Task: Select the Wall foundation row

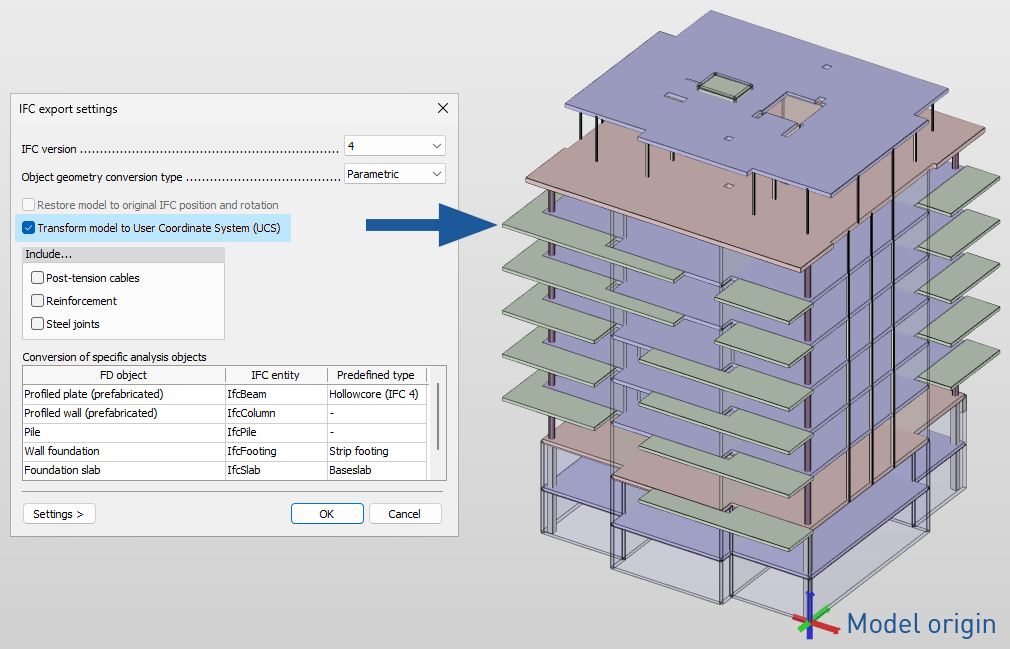Action: [x=120, y=451]
